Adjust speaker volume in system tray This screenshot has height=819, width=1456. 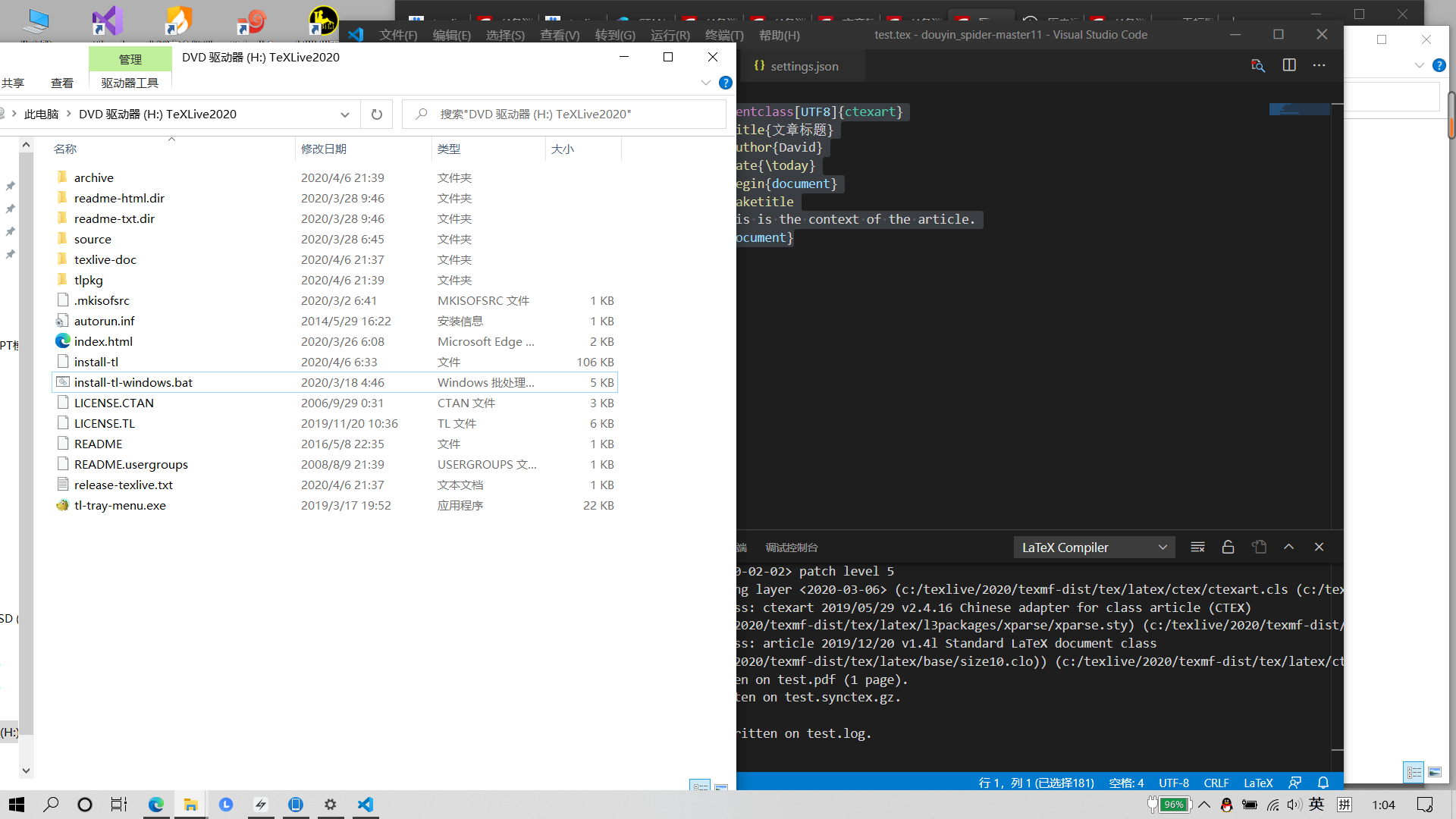[1294, 805]
